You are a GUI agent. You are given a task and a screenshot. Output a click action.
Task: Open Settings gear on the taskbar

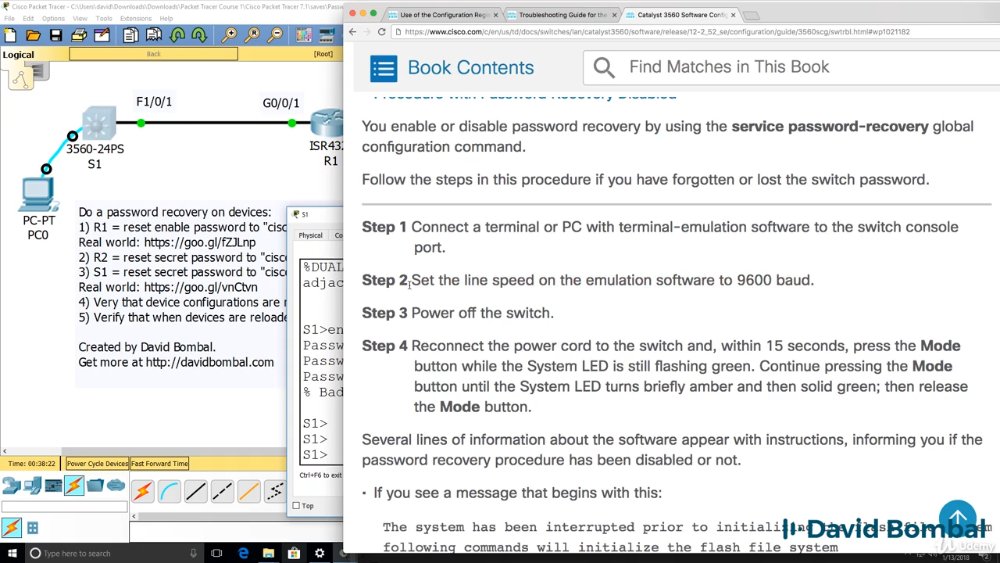coord(320,553)
